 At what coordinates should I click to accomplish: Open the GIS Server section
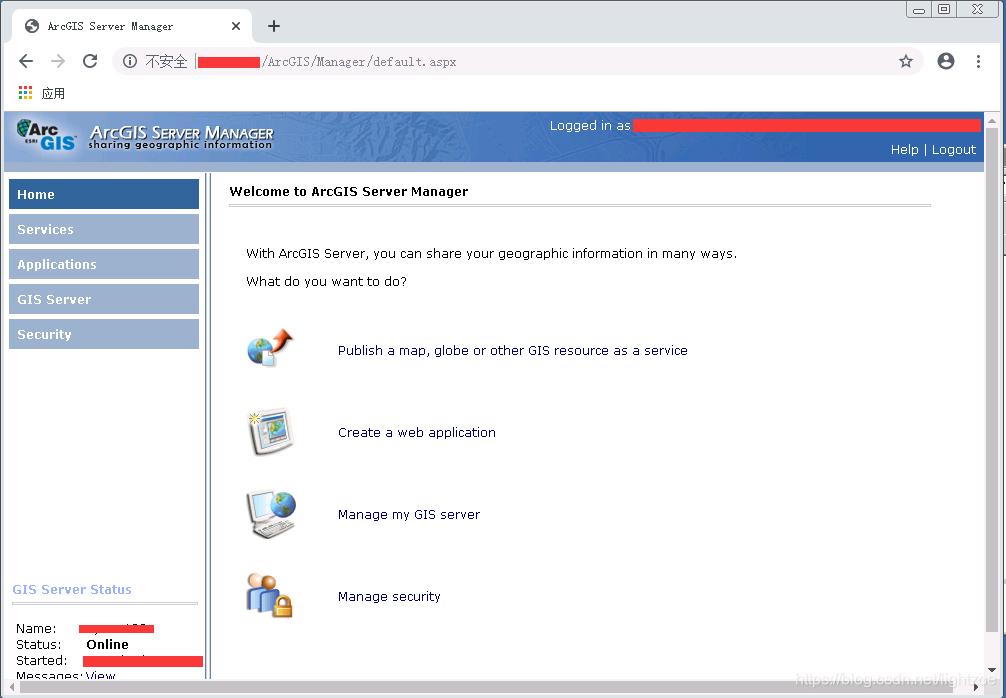104,299
